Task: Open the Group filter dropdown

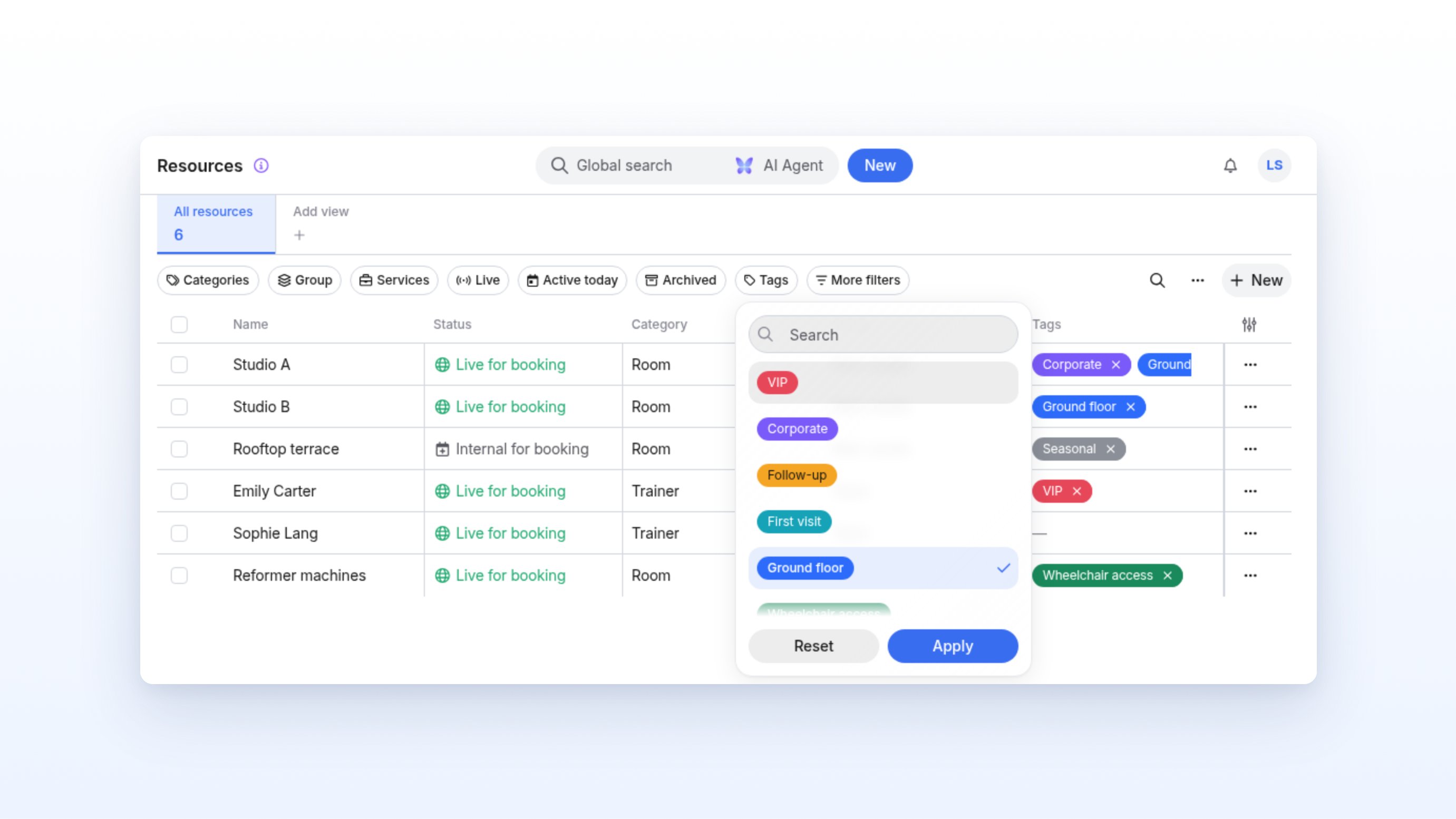Action: pyautogui.click(x=305, y=280)
